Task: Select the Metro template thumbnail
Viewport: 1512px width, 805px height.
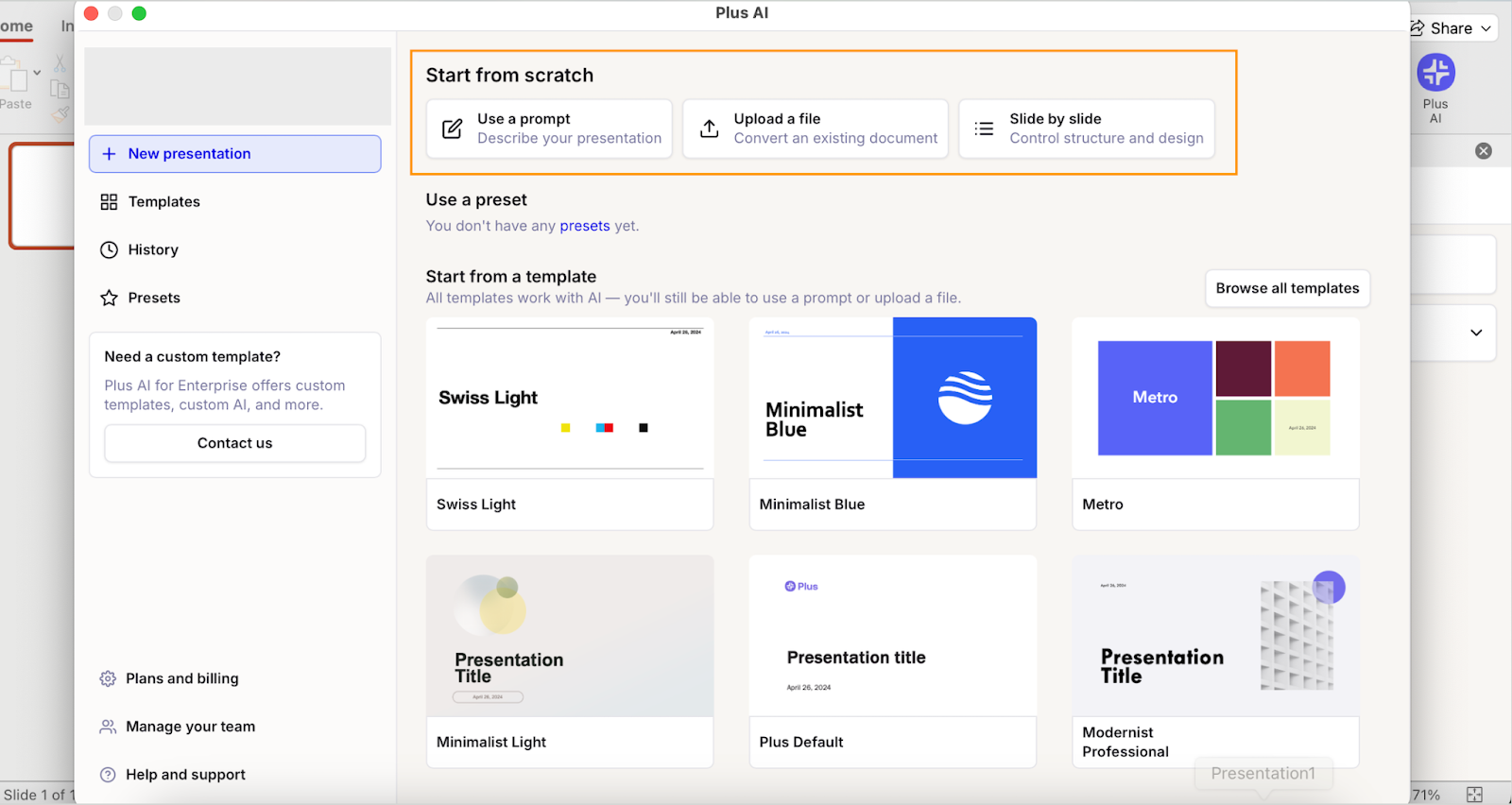Action: coord(1215,398)
